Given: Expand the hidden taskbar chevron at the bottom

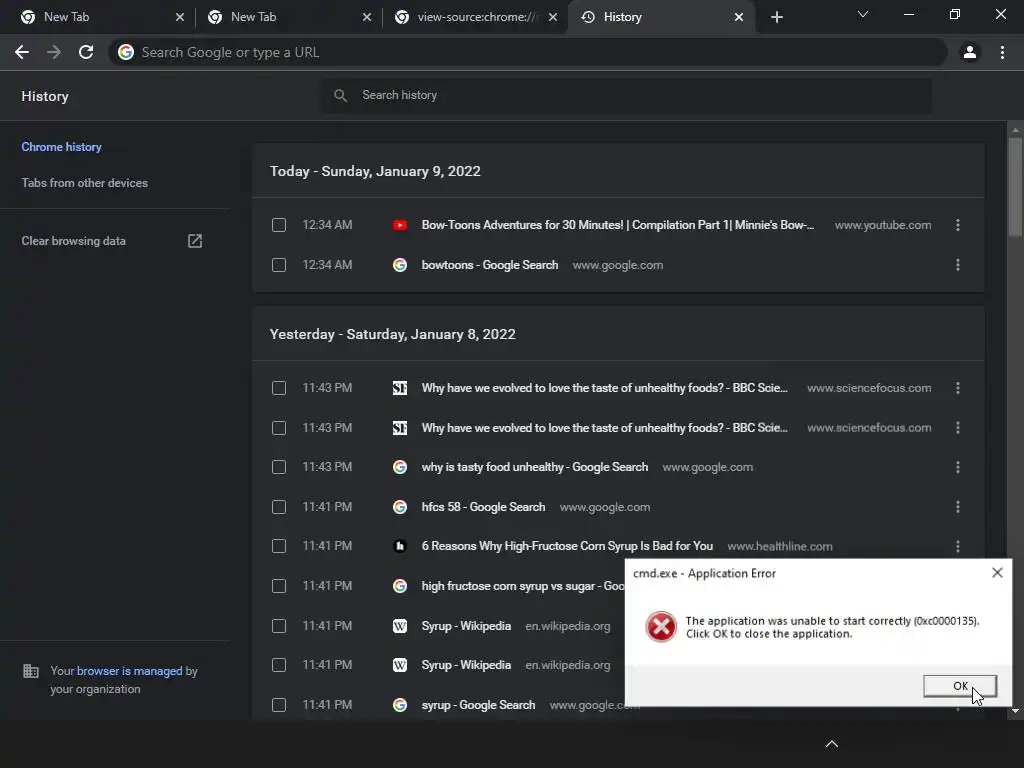Looking at the screenshot, I should pyautogui.click(x=831, y=744).
